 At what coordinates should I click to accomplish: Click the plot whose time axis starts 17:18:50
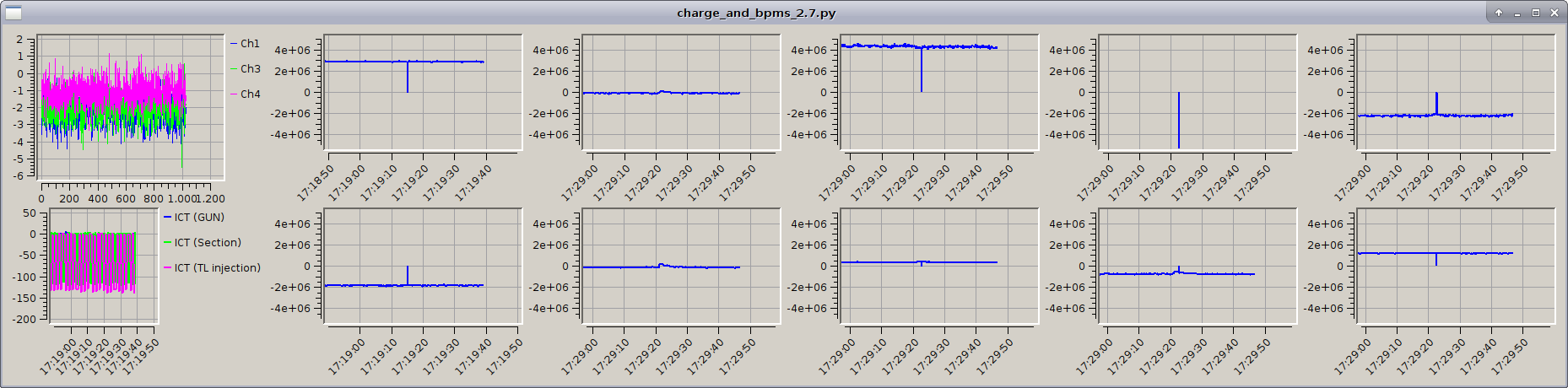coord(422,93)
